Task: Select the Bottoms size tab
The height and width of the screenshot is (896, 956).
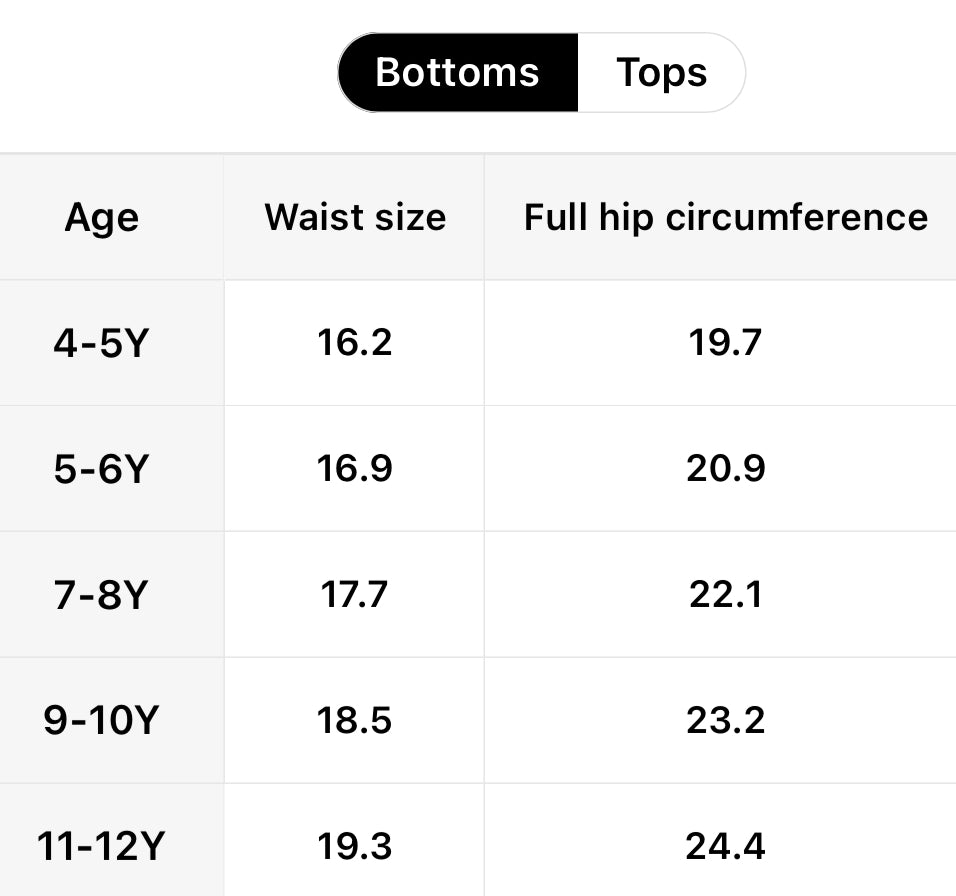Action: point(458,73)
